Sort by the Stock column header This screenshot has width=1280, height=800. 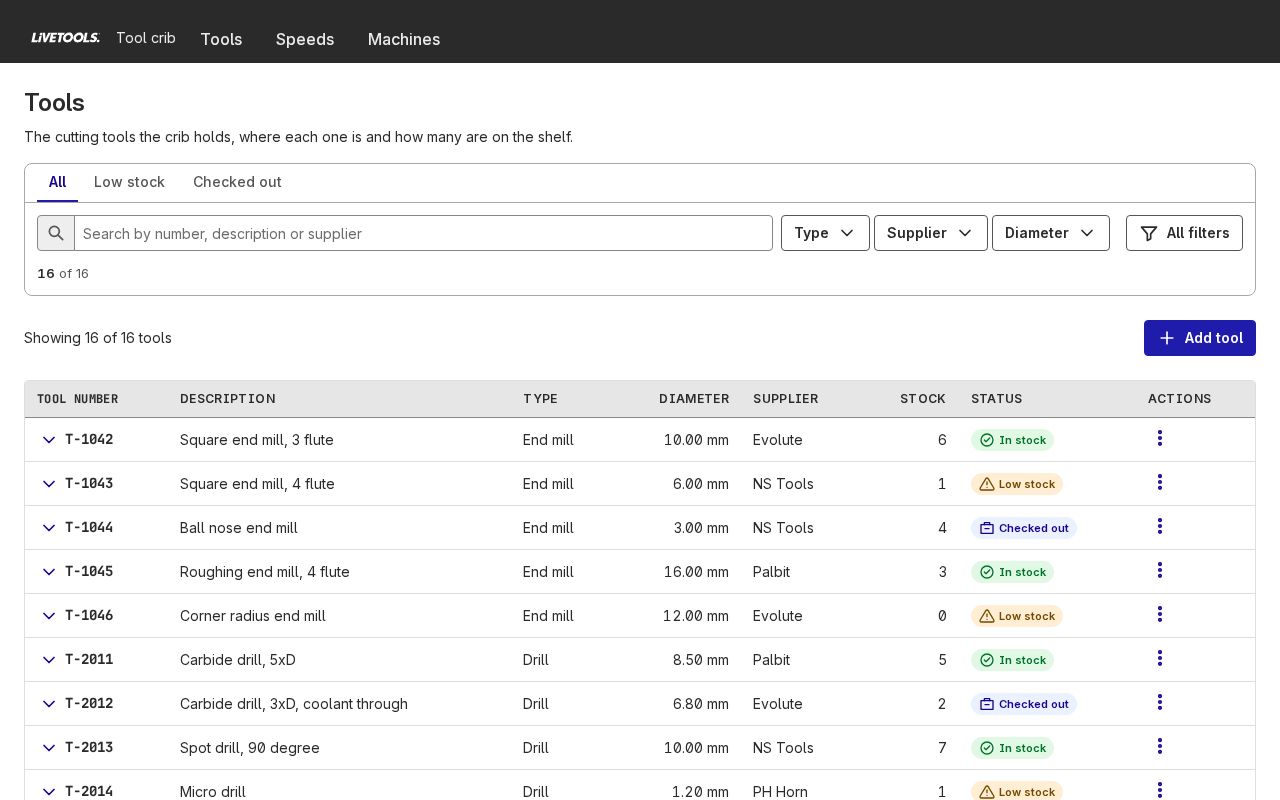pyautogui.click(x=922, y=399)
